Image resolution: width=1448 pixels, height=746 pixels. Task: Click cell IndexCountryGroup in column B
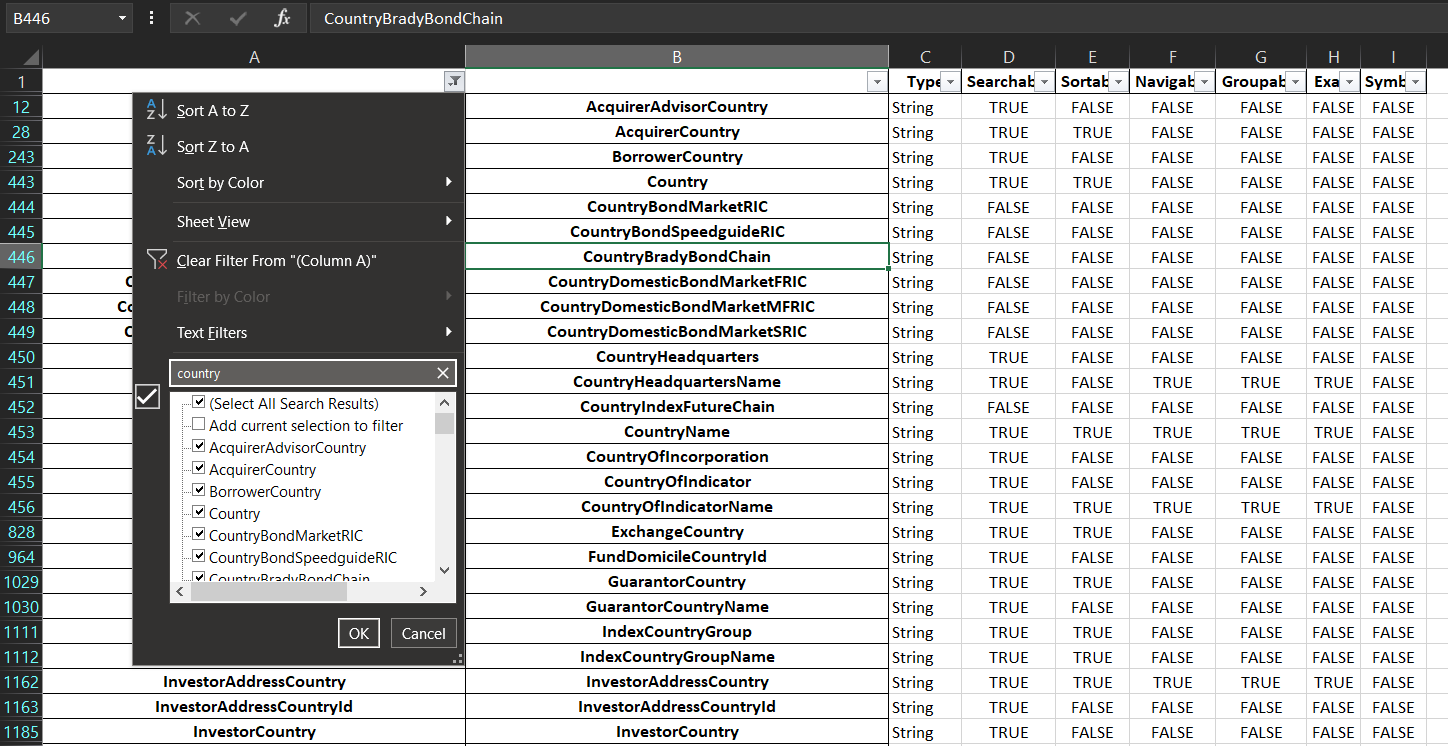[x=677, y=632]
